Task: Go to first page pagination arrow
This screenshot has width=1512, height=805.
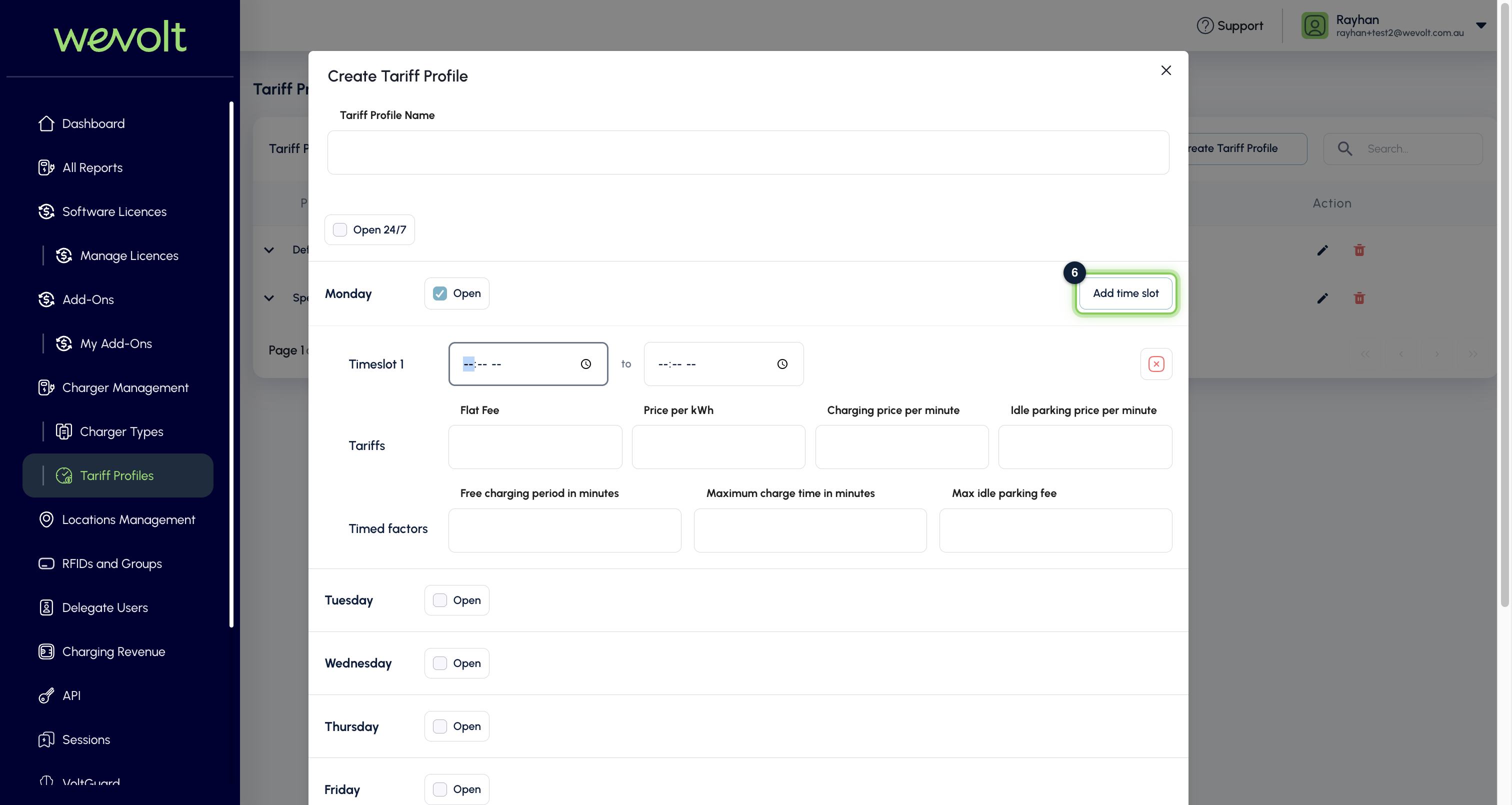Action: (x=1364, y=353)
